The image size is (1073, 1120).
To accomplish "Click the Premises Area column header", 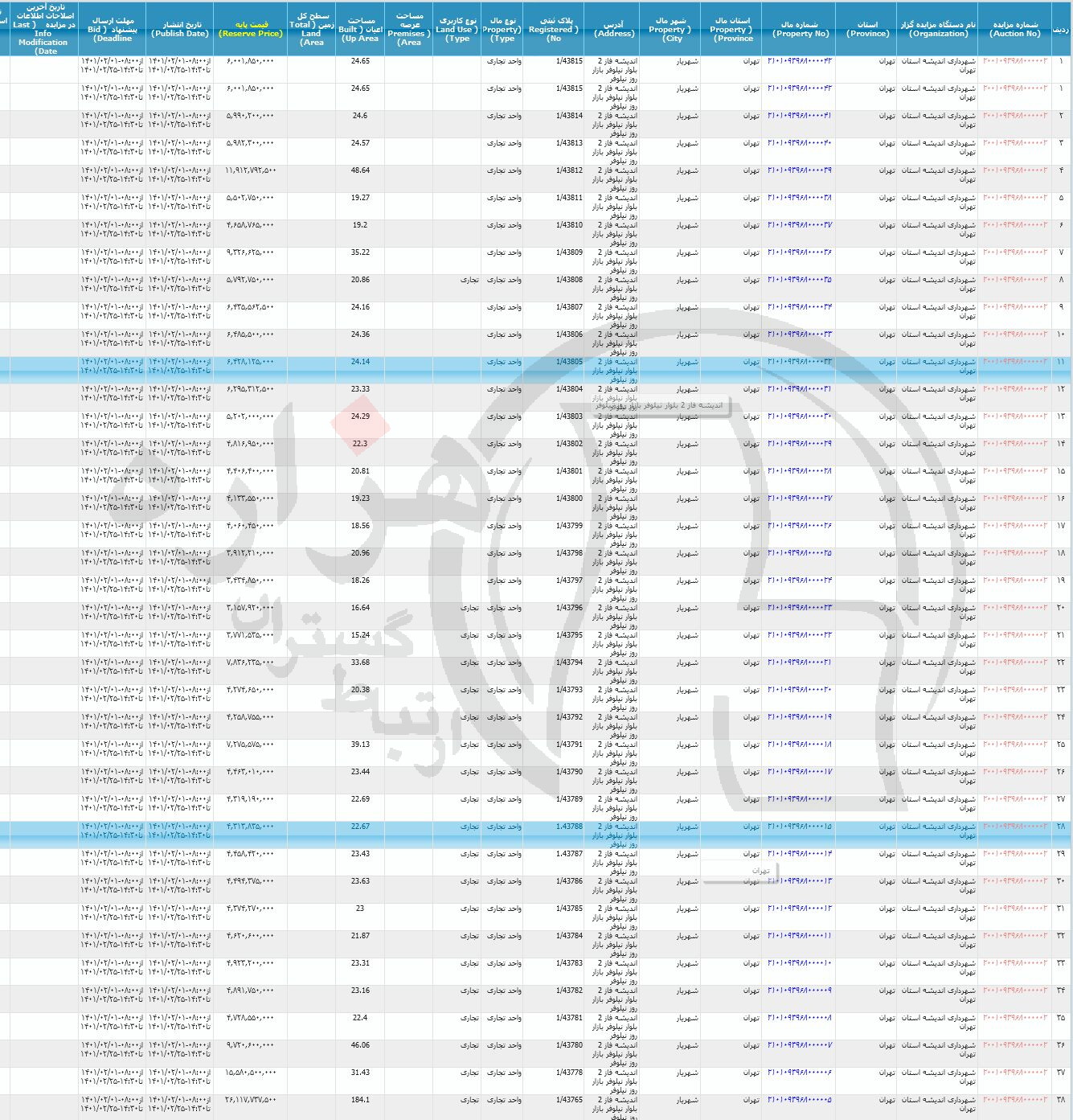I will [x=409, y=29].
